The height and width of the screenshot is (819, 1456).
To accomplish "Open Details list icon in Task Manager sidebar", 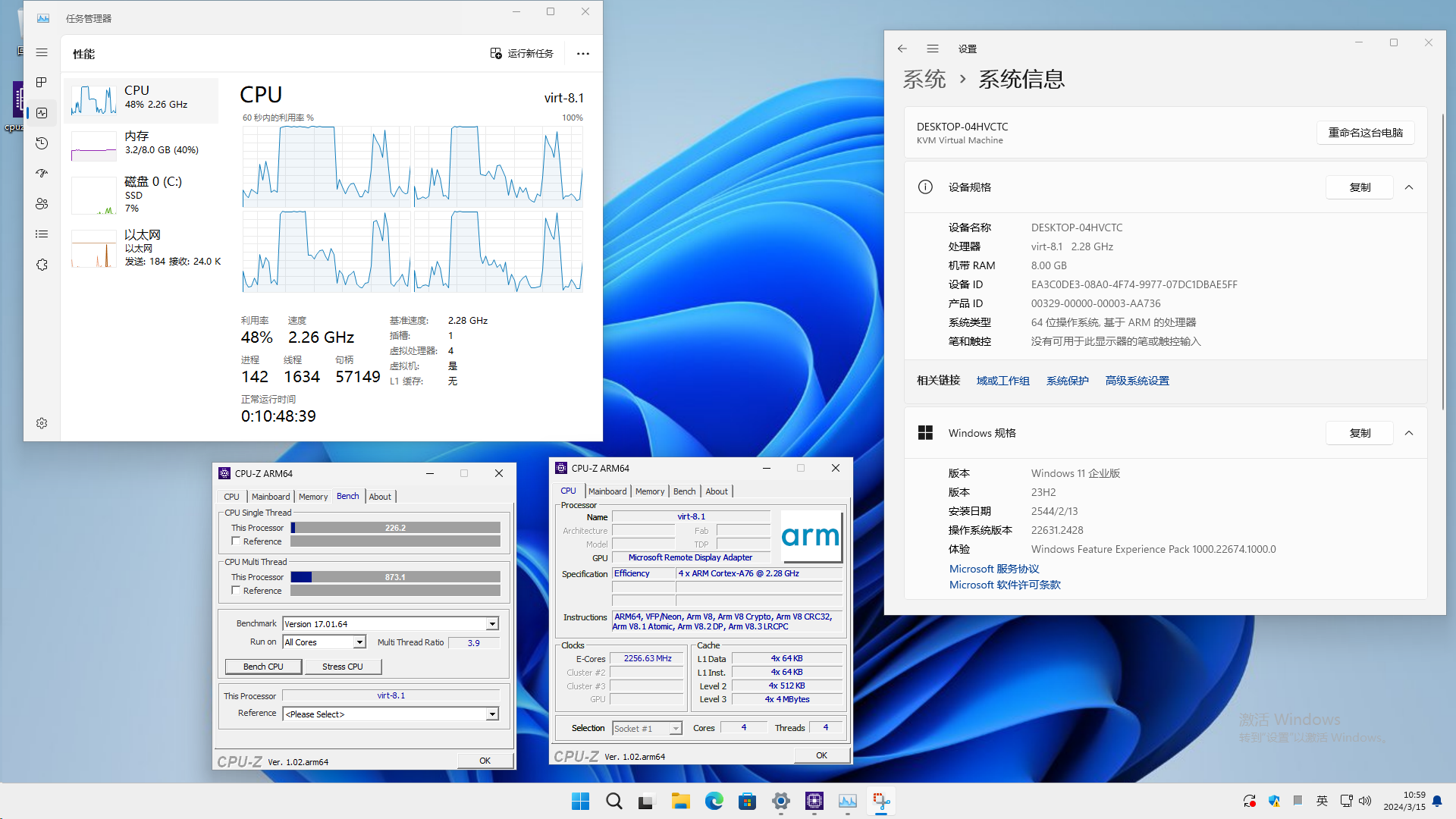I will click(42, 234).
